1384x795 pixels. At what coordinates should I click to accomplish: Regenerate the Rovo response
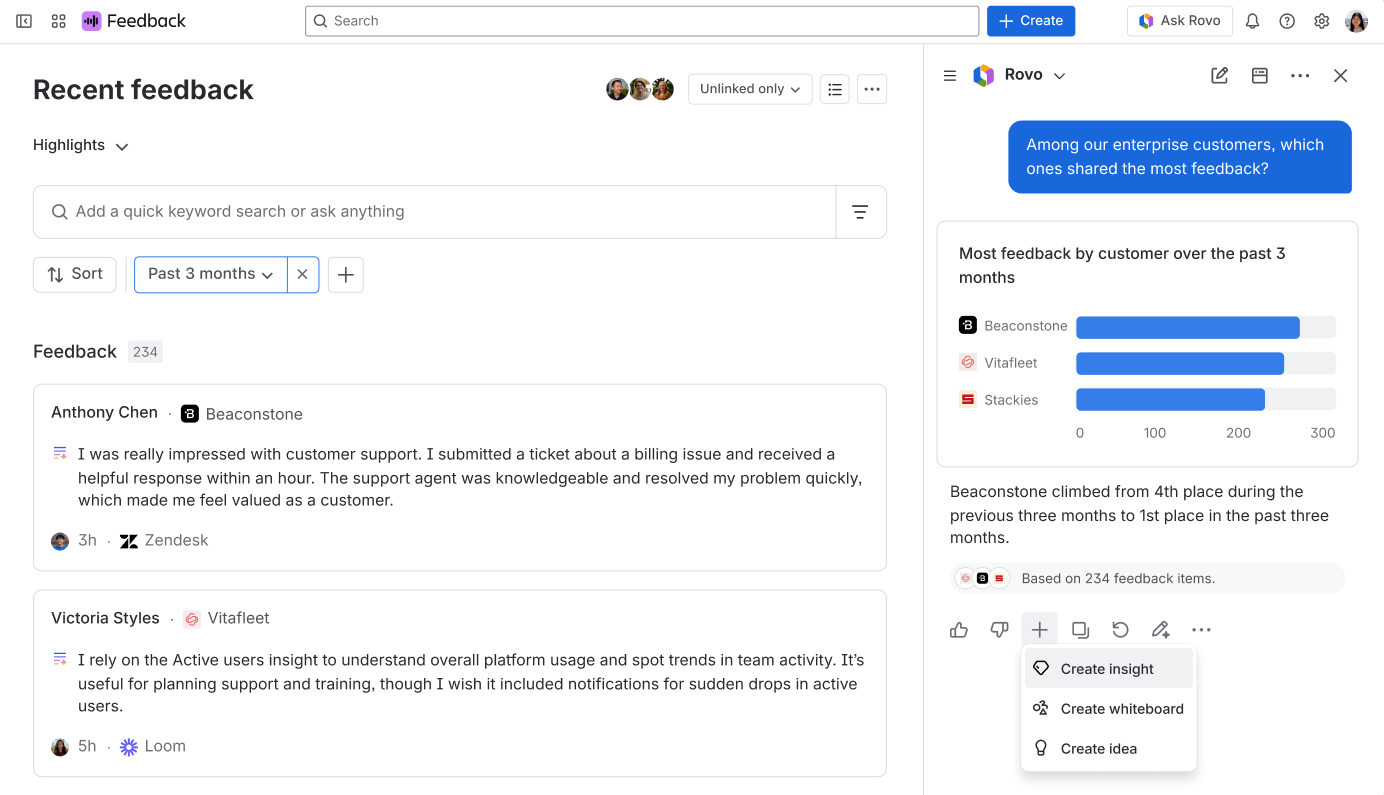[x=1120, y=630]
